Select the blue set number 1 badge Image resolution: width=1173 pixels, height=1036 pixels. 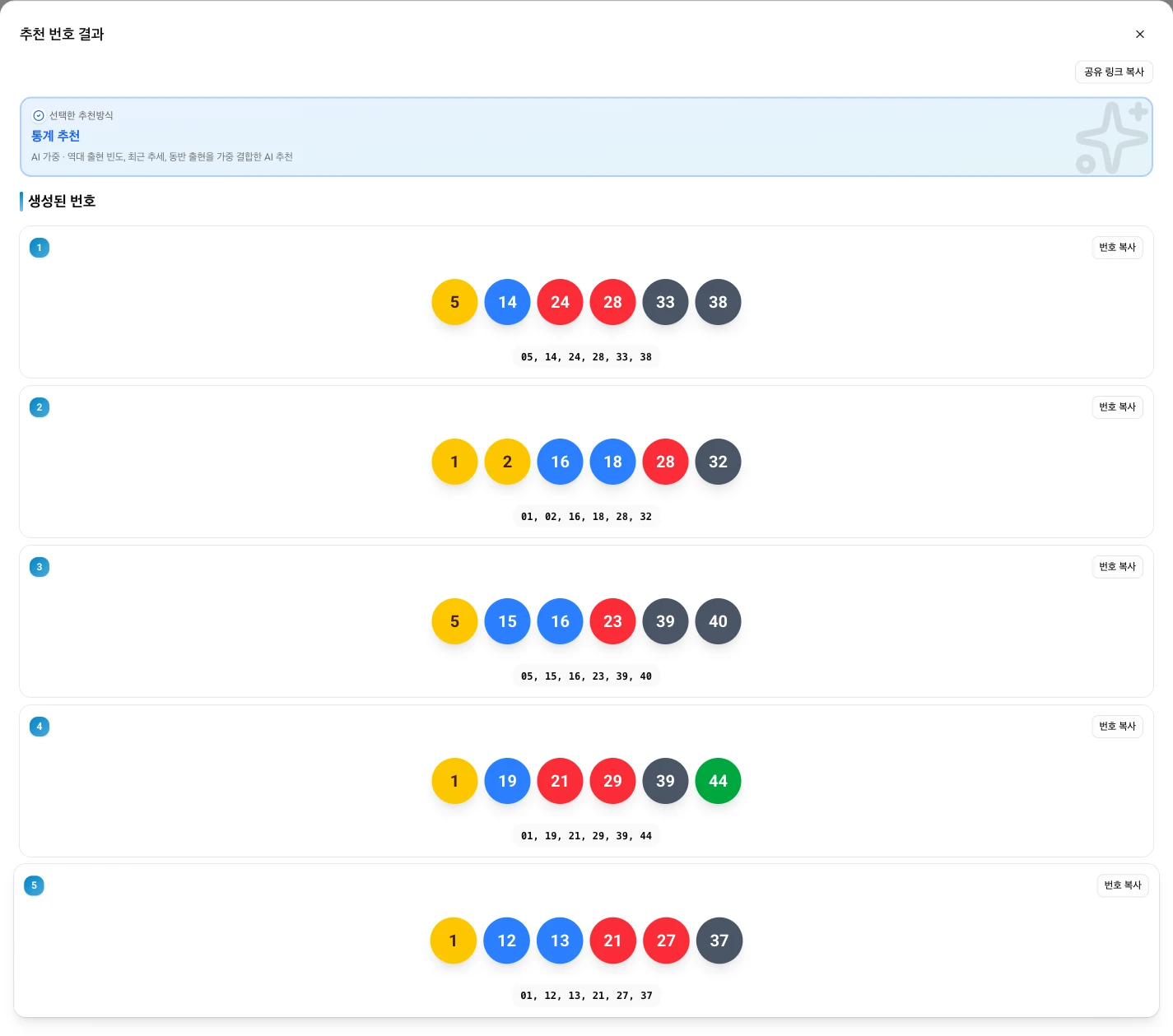40,248
